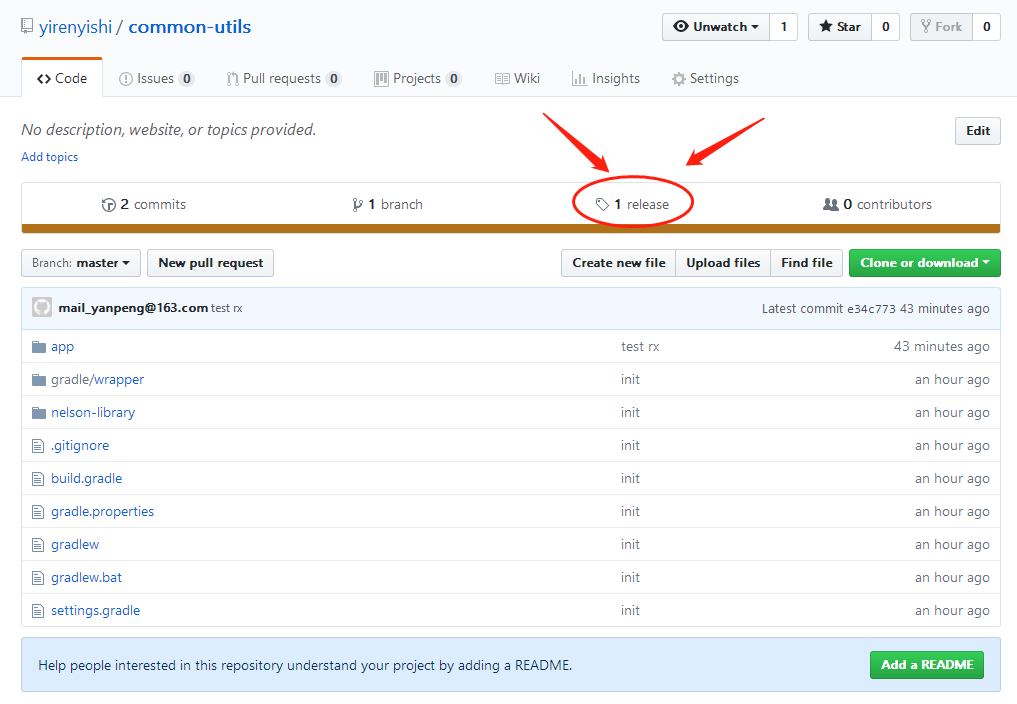Expand the Clone or download dropdown

925,263
